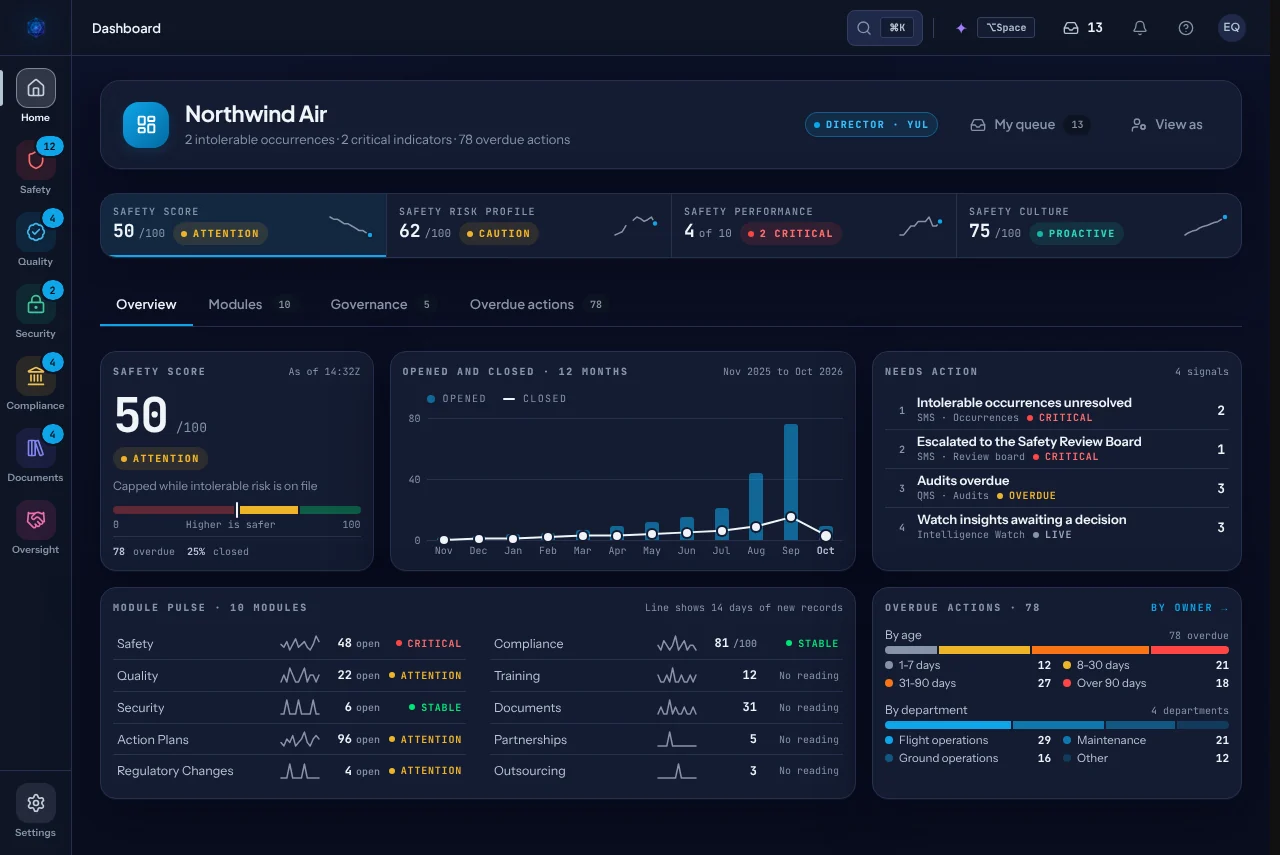Open the Safety row in Module Pulse
Image resolution: width=1280 pixels, height=855 pixels.
pyautogui.click(x=289, y=644)
